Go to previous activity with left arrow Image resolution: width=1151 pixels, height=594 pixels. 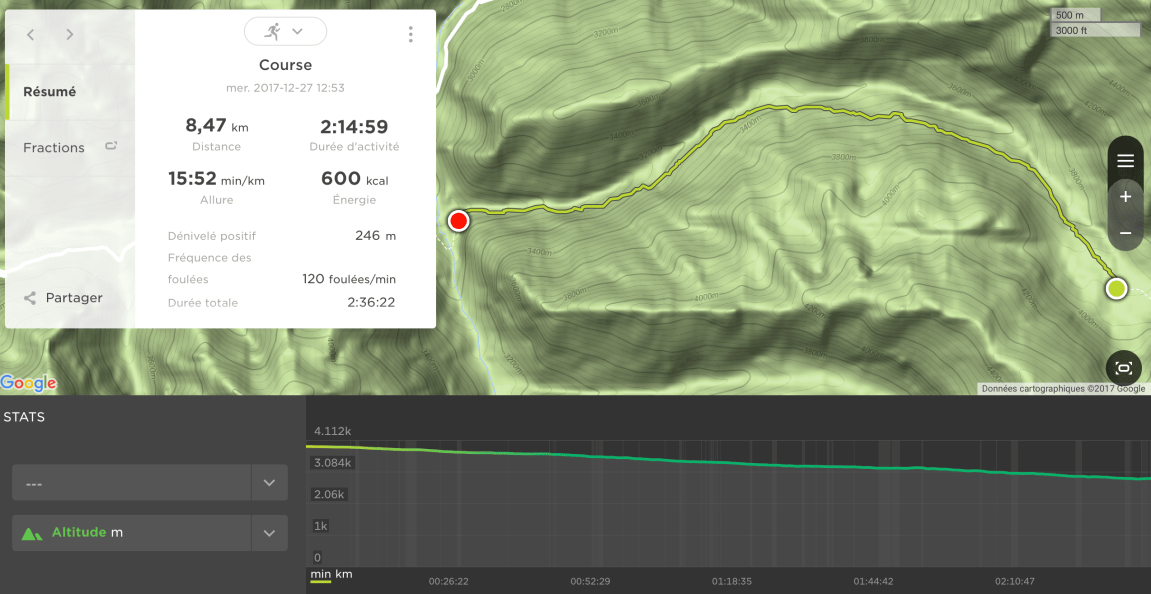click(x=31, y=35)
